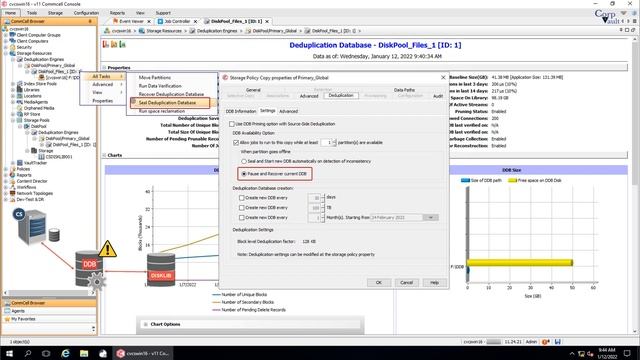Collapse the Storage Pools tree node
640x360 pixels.
point(13,120)
